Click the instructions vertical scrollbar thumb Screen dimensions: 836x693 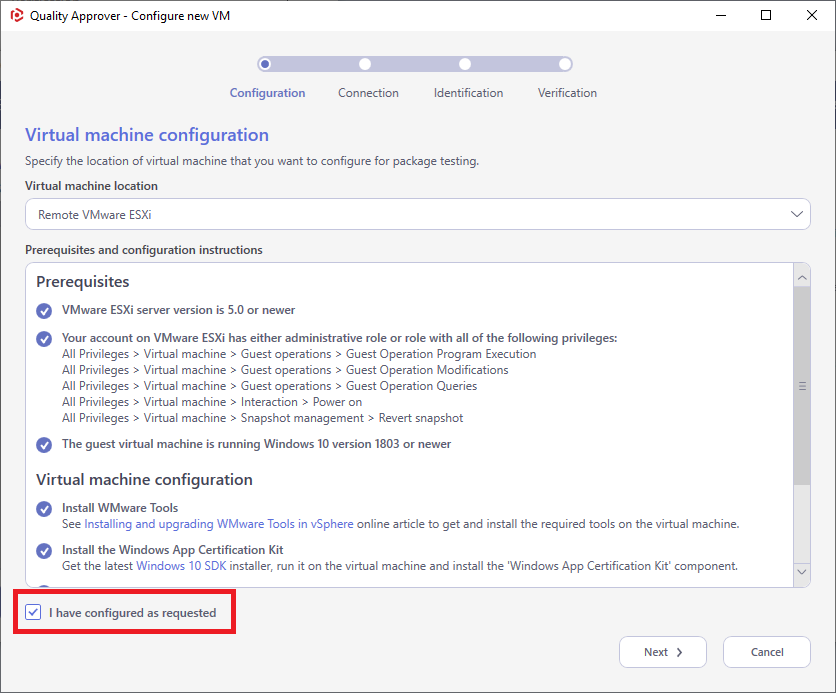coord(802,386)
